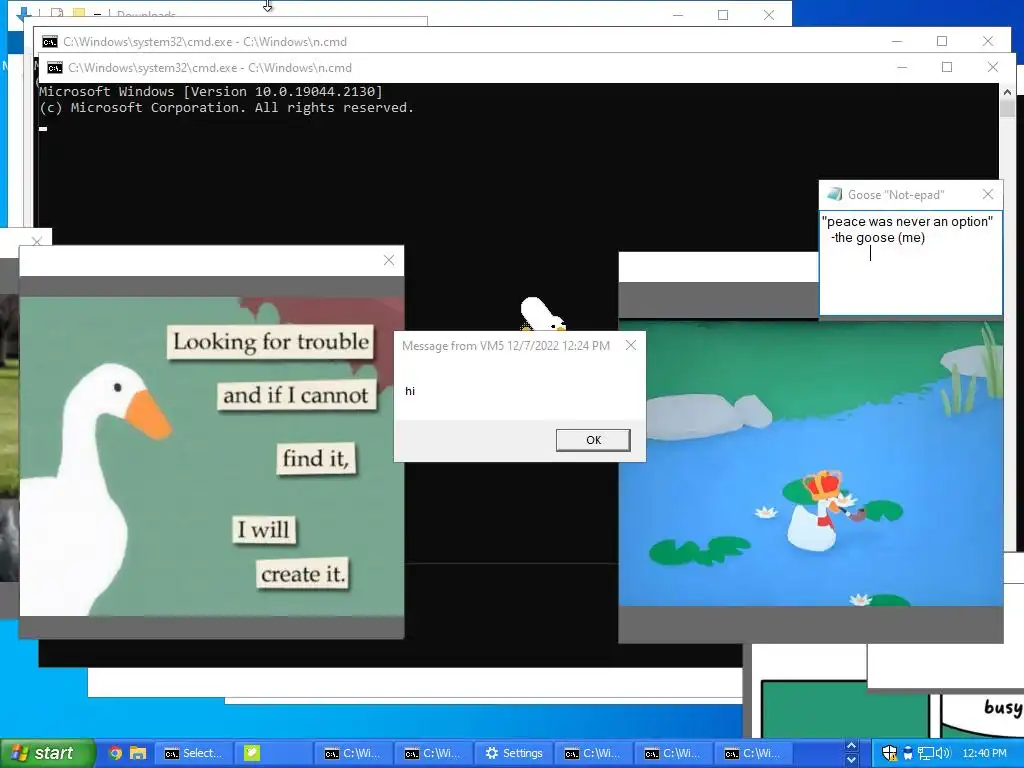Click the safely remove hardware tray icon
1024x768 pixels.
click(907, 753)
